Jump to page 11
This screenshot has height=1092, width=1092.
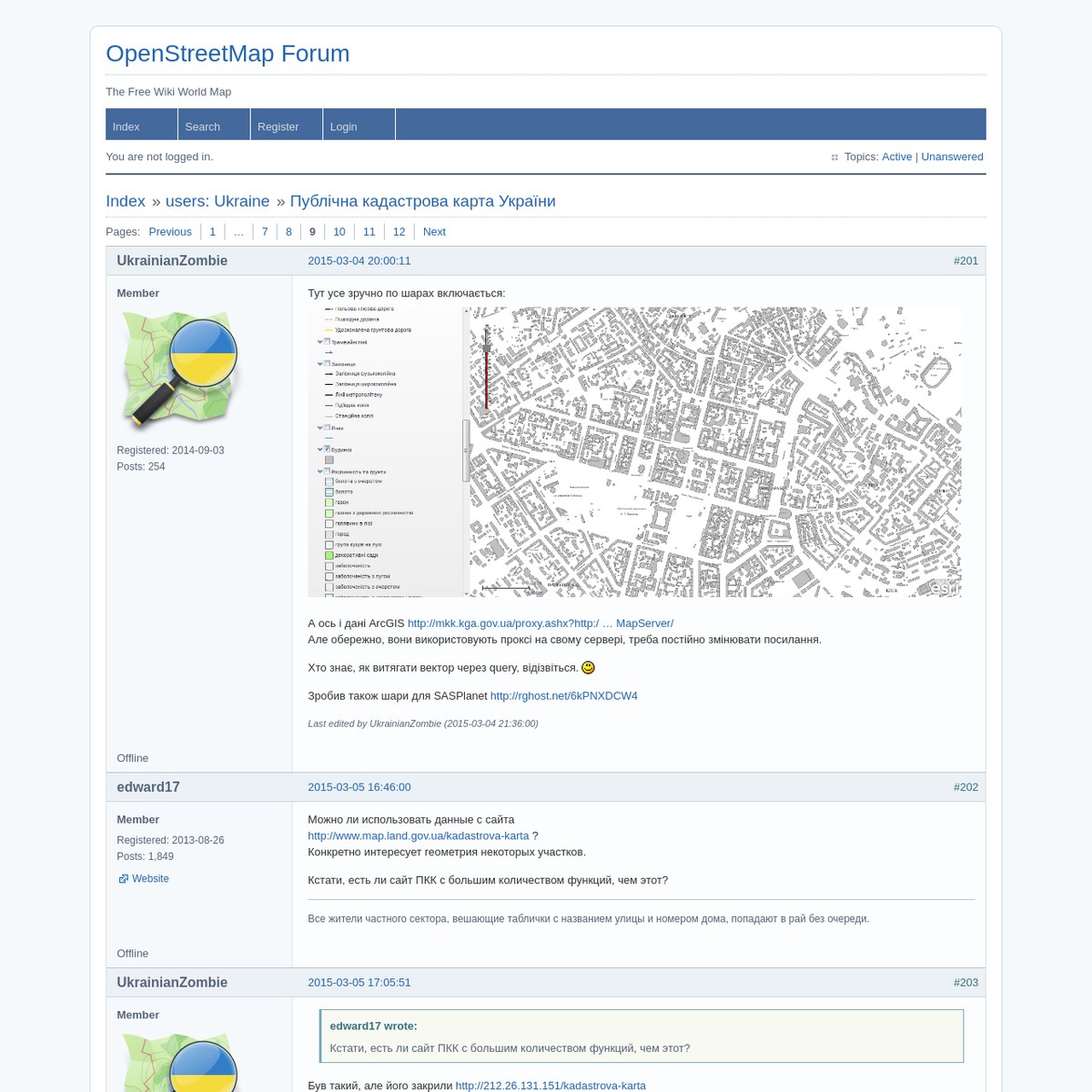369,232
